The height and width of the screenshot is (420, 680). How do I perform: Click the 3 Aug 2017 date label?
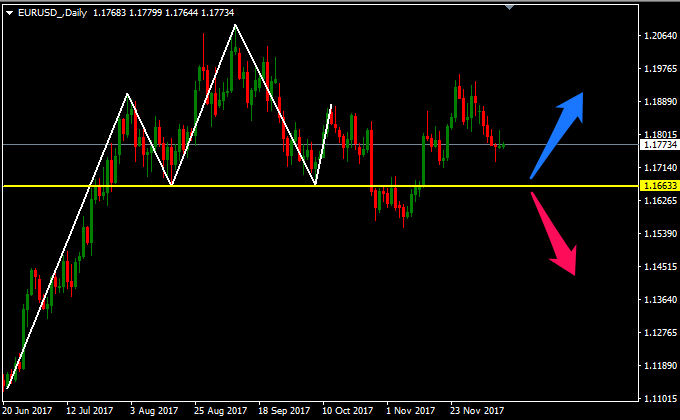154,410
